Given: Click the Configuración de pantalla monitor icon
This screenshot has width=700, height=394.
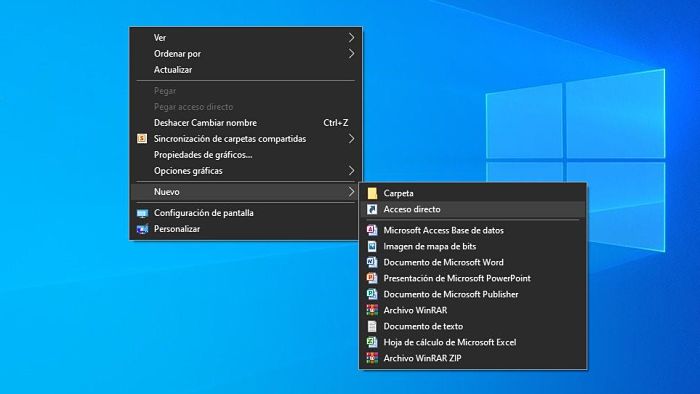Looking at the screenshot, I should pyautogui.click(x=142, y=213).
